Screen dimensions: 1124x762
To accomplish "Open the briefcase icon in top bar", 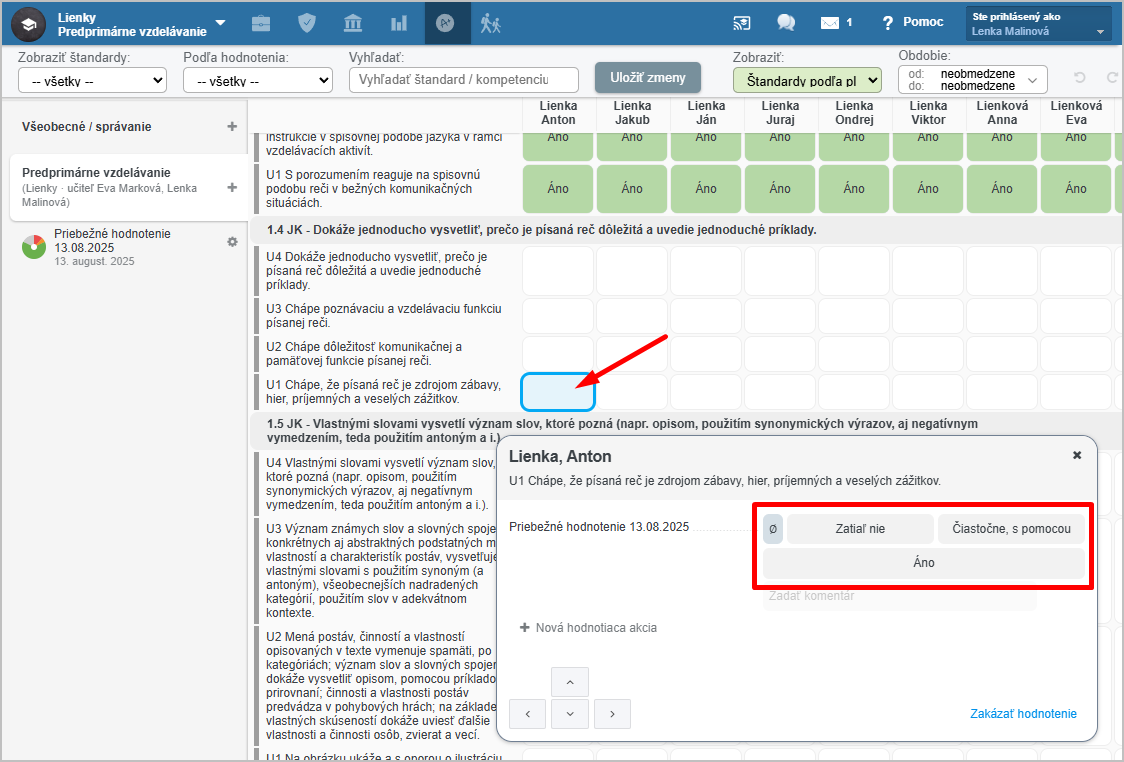I will tap(261, 23).
